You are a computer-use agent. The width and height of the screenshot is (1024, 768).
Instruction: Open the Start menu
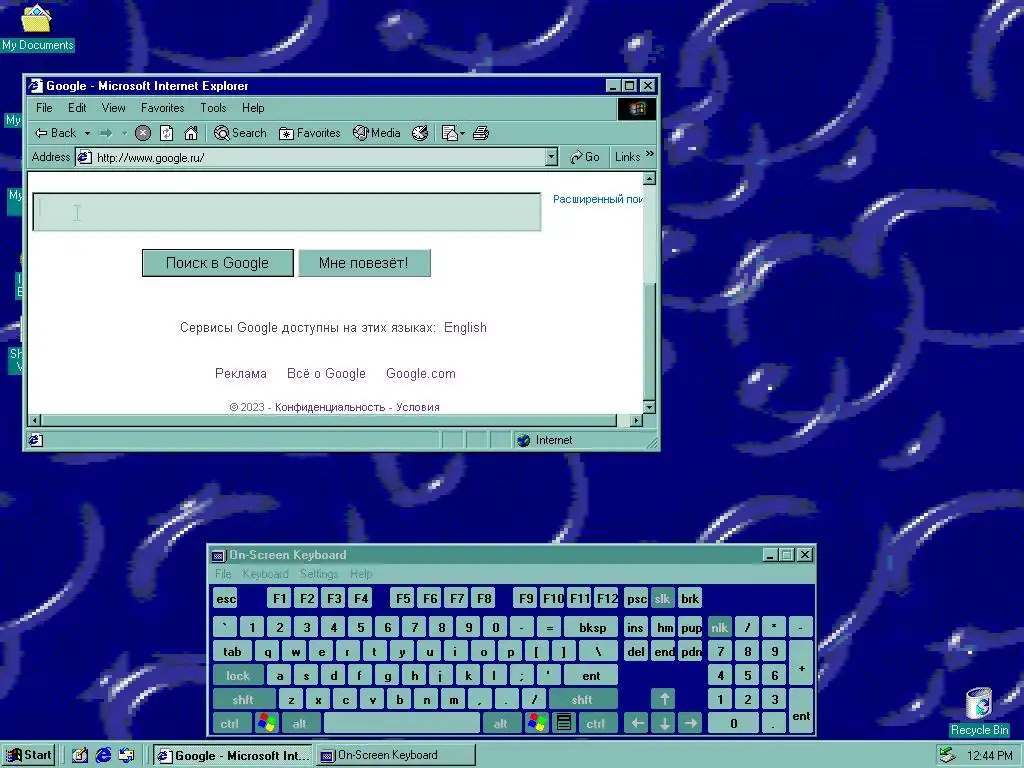(29, 755)
